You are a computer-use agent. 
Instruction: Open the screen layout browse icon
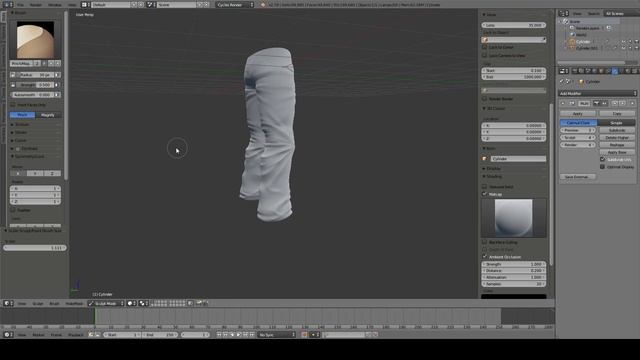(x=85, y=4)
